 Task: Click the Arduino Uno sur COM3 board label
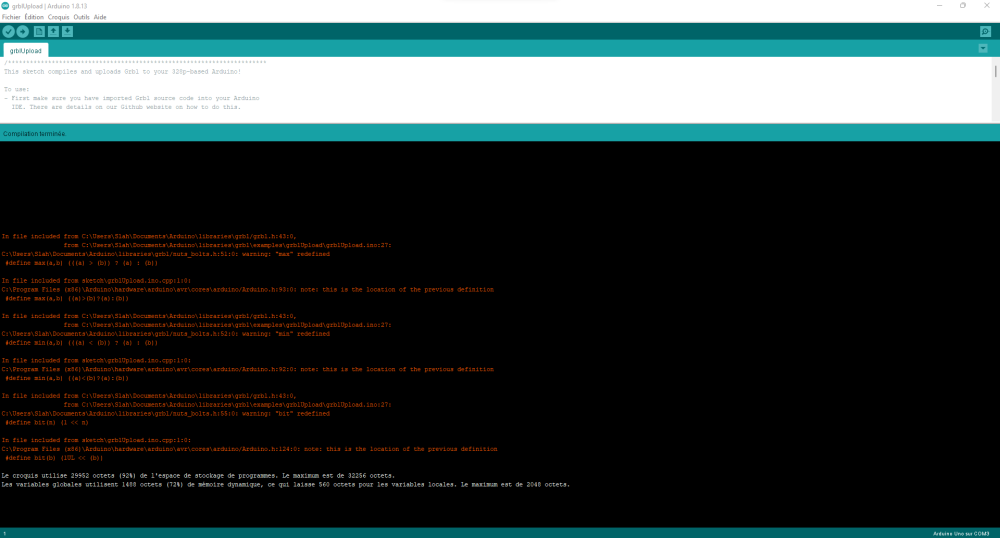point(961,534)
